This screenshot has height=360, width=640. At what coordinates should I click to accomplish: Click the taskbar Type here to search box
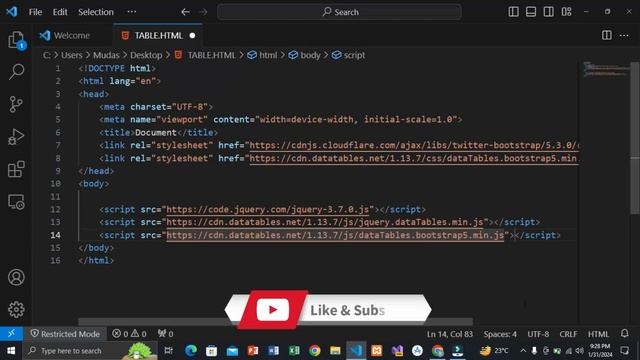tap(90, 351)
